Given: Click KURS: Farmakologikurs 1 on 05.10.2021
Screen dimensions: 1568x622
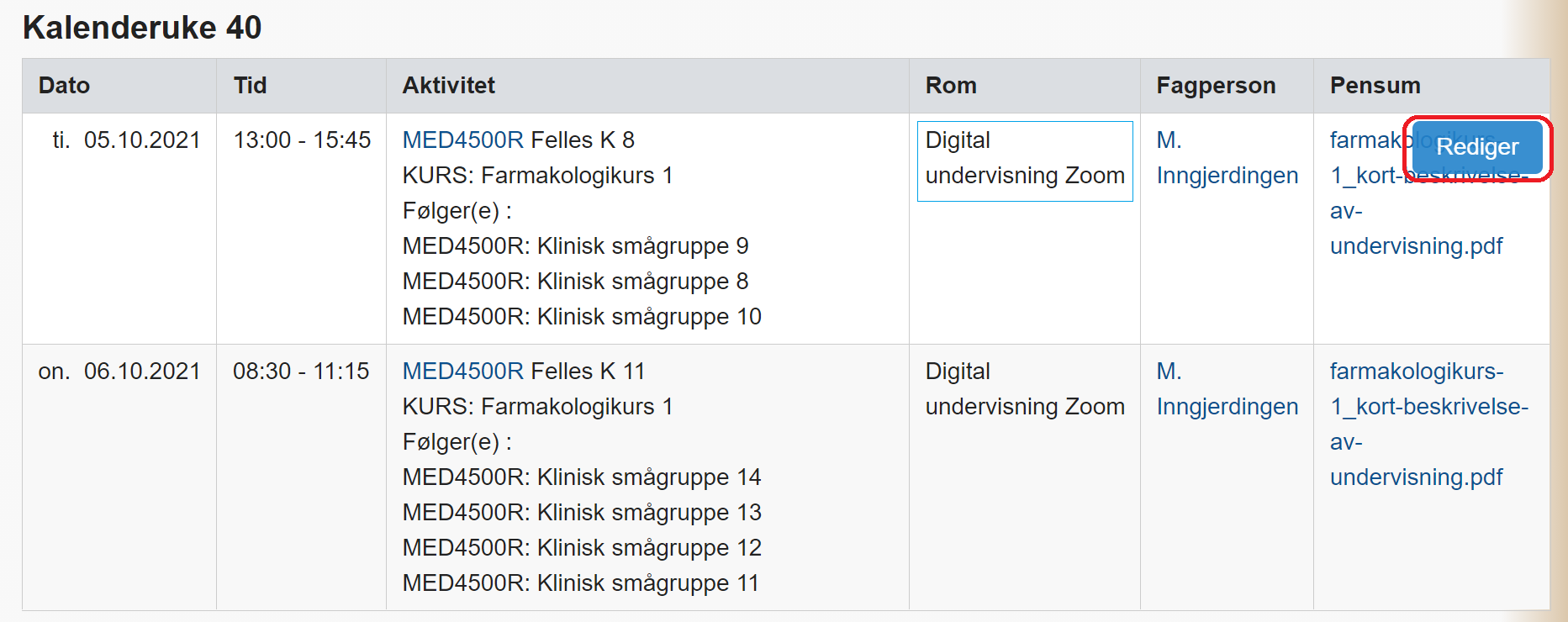Looking at the screenshot, I should 538,175.
